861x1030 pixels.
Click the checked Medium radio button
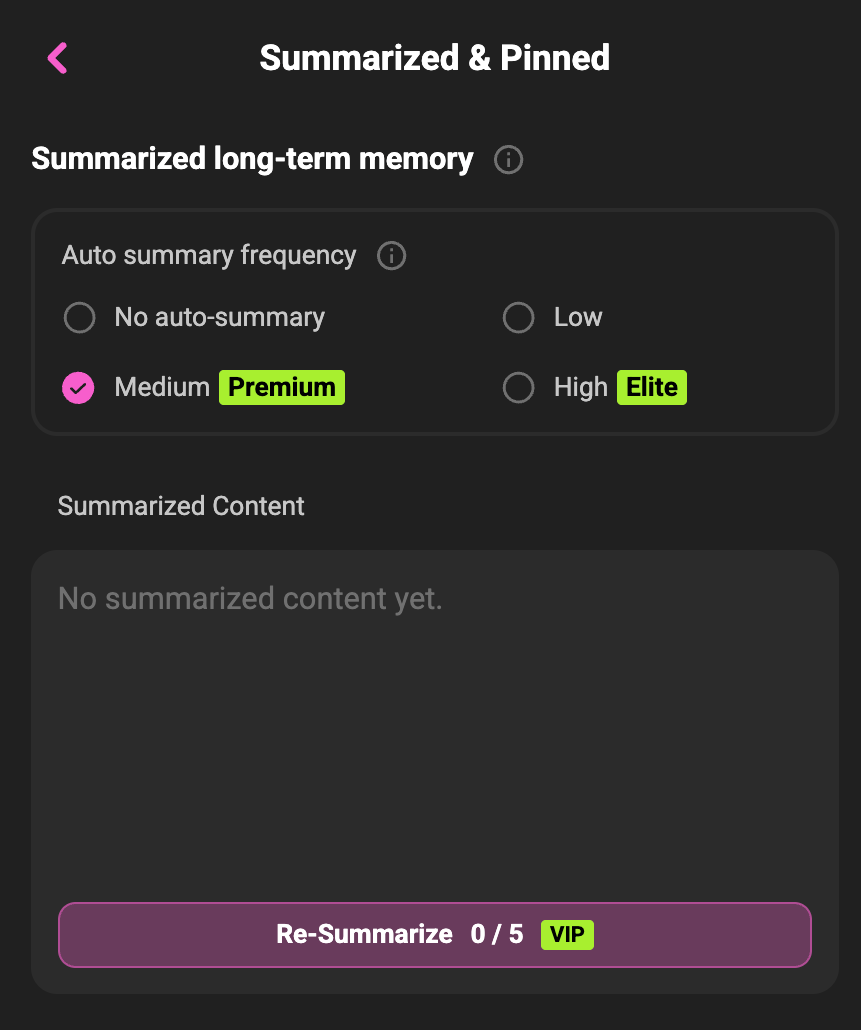click(78, 388)
